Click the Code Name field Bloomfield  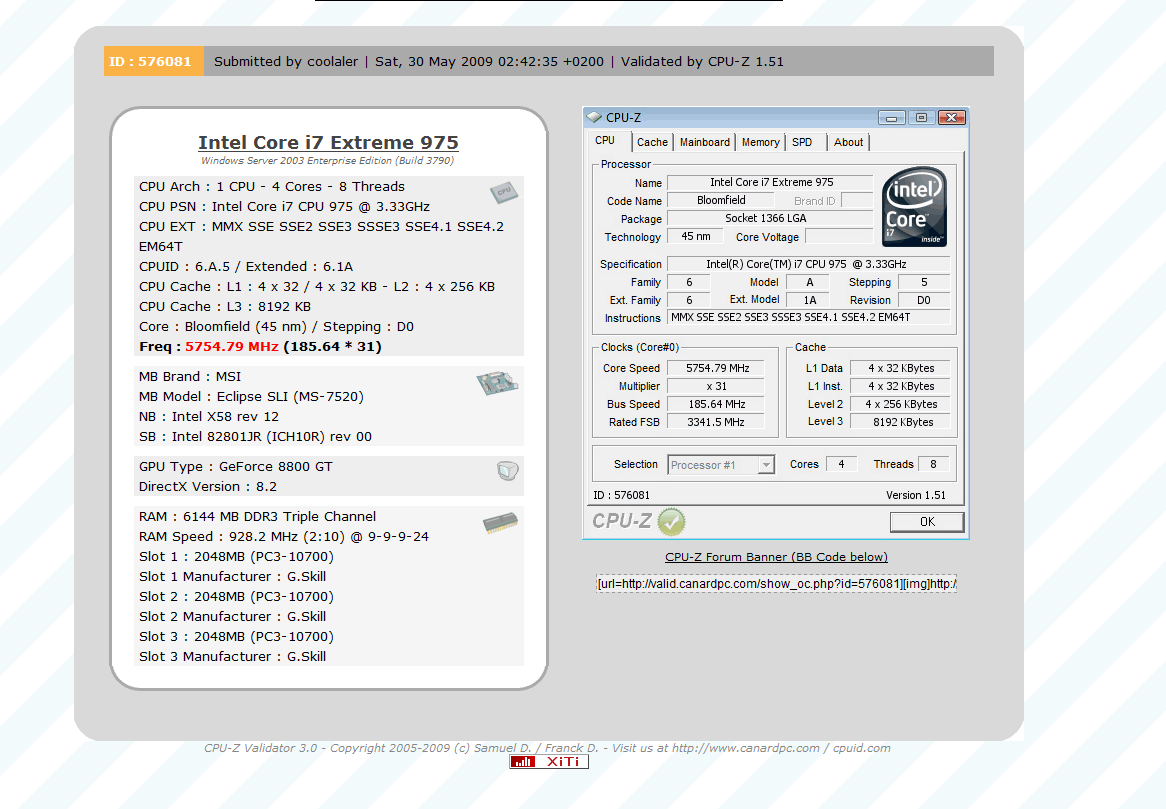point(721,200)
